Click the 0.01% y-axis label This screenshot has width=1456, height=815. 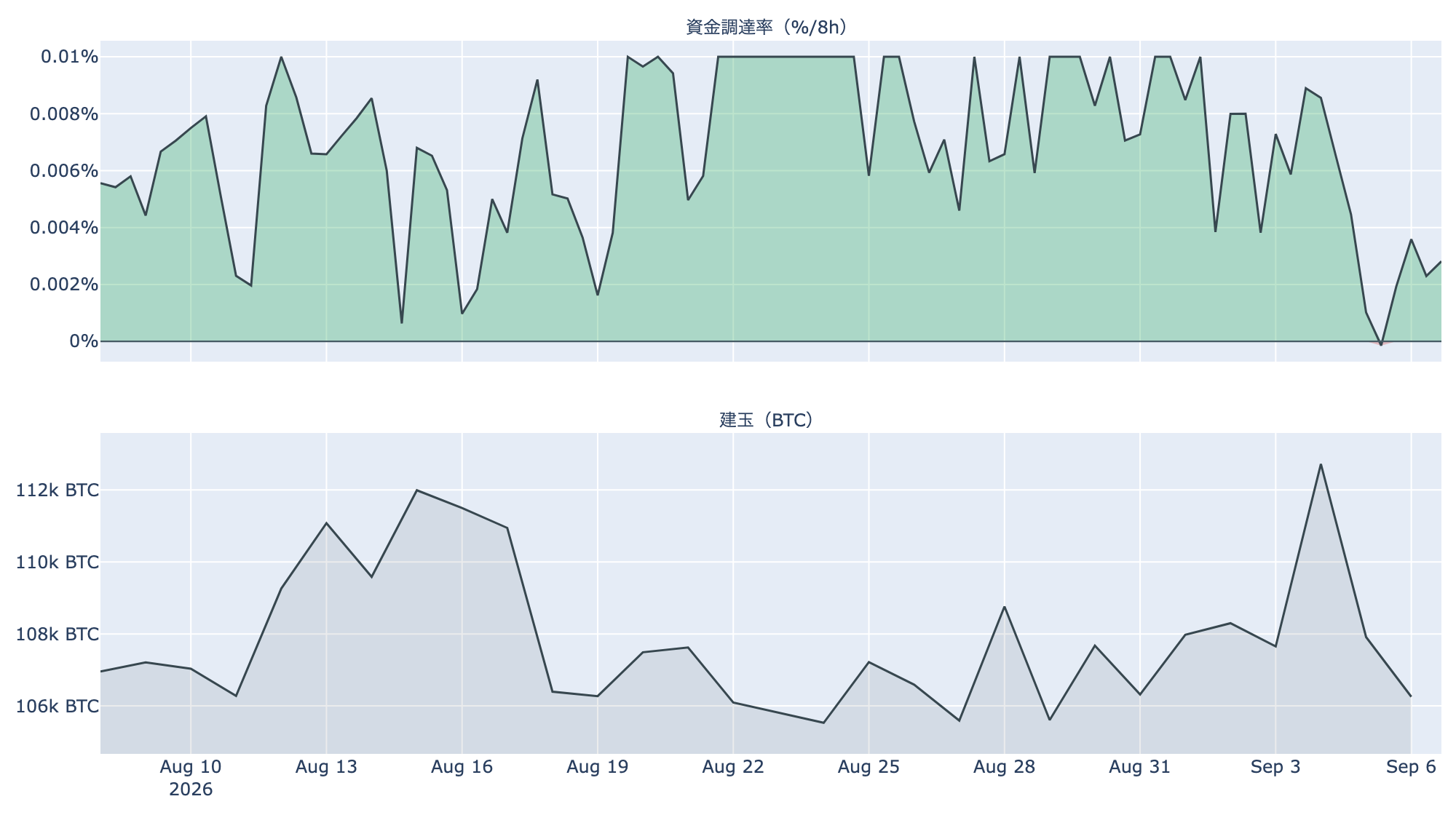point(70,57)
